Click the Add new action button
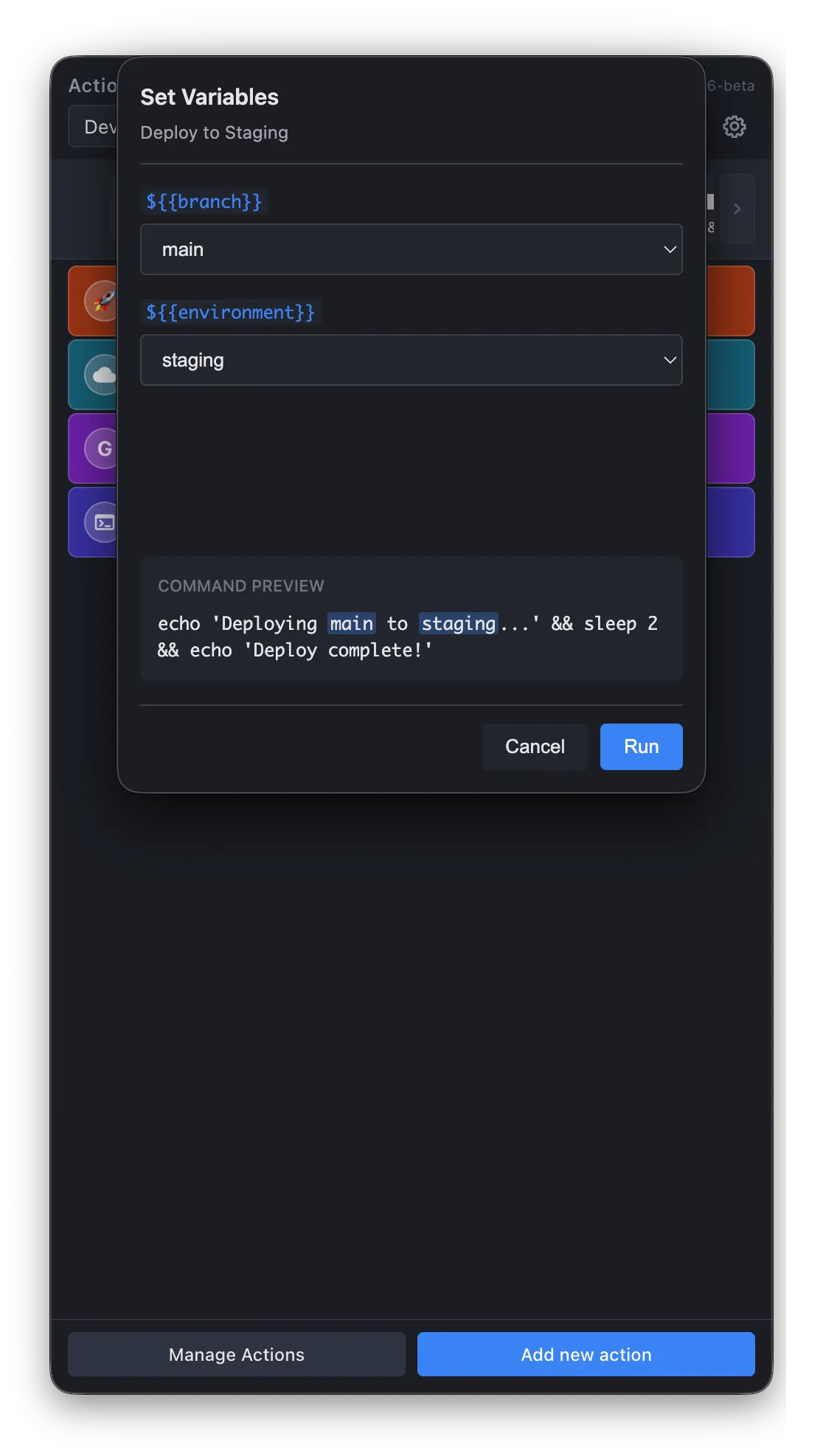The height and width of the screenshot is (1456, 823). [x=586, y=1354]
